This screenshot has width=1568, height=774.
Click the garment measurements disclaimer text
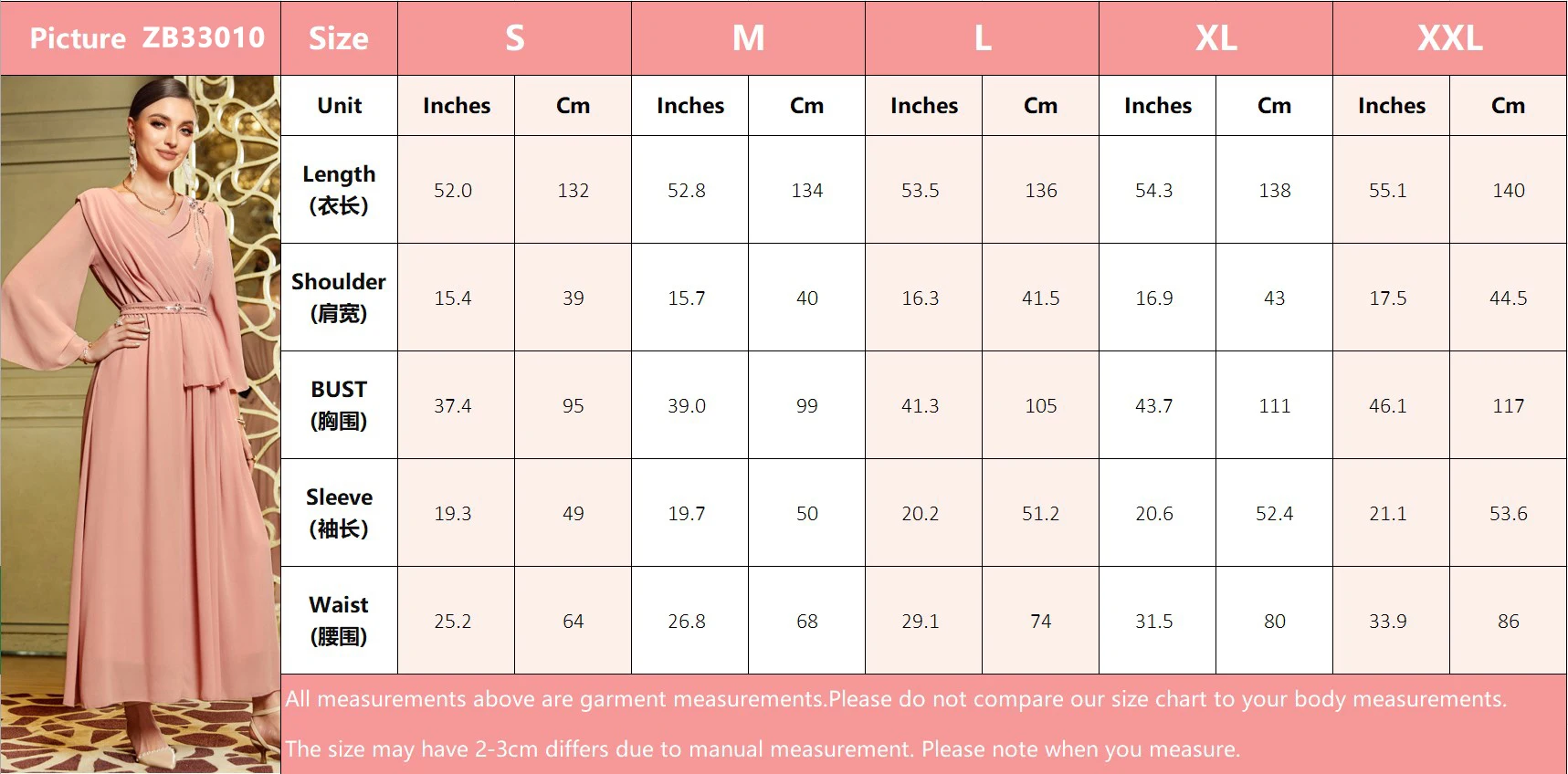tap(896, 699)
